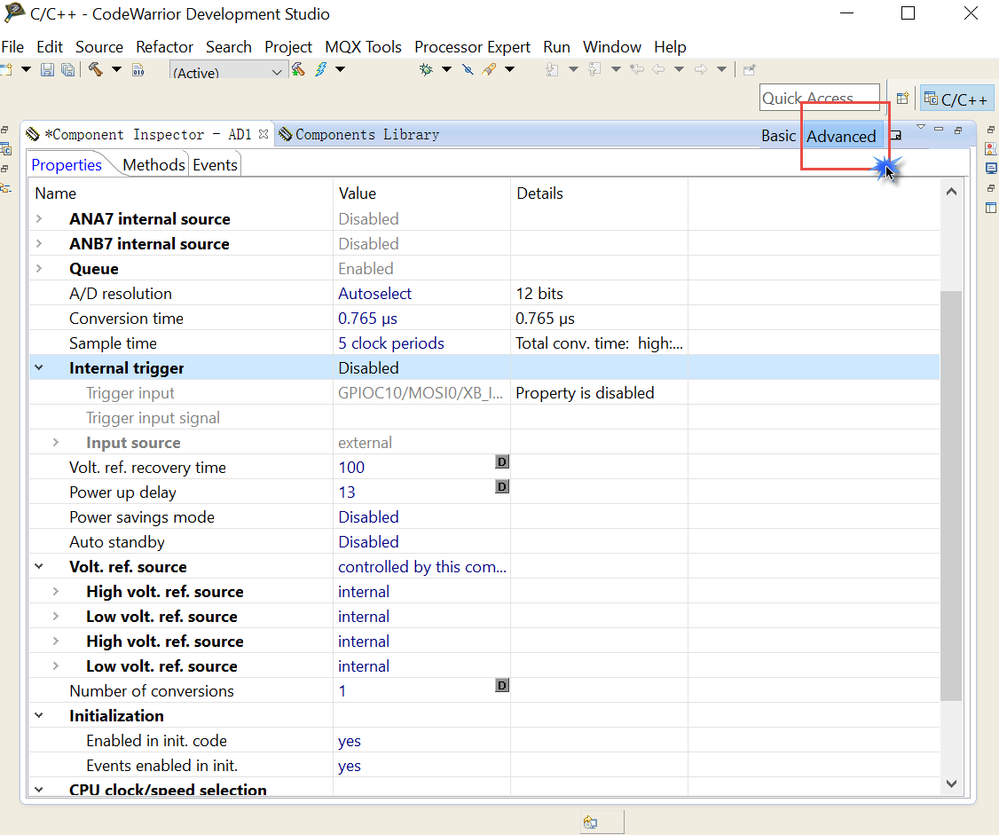Viewport: 999px width, 835px height.
Task: Expand the ANB7 internal source row
Action: coord(39,244)
